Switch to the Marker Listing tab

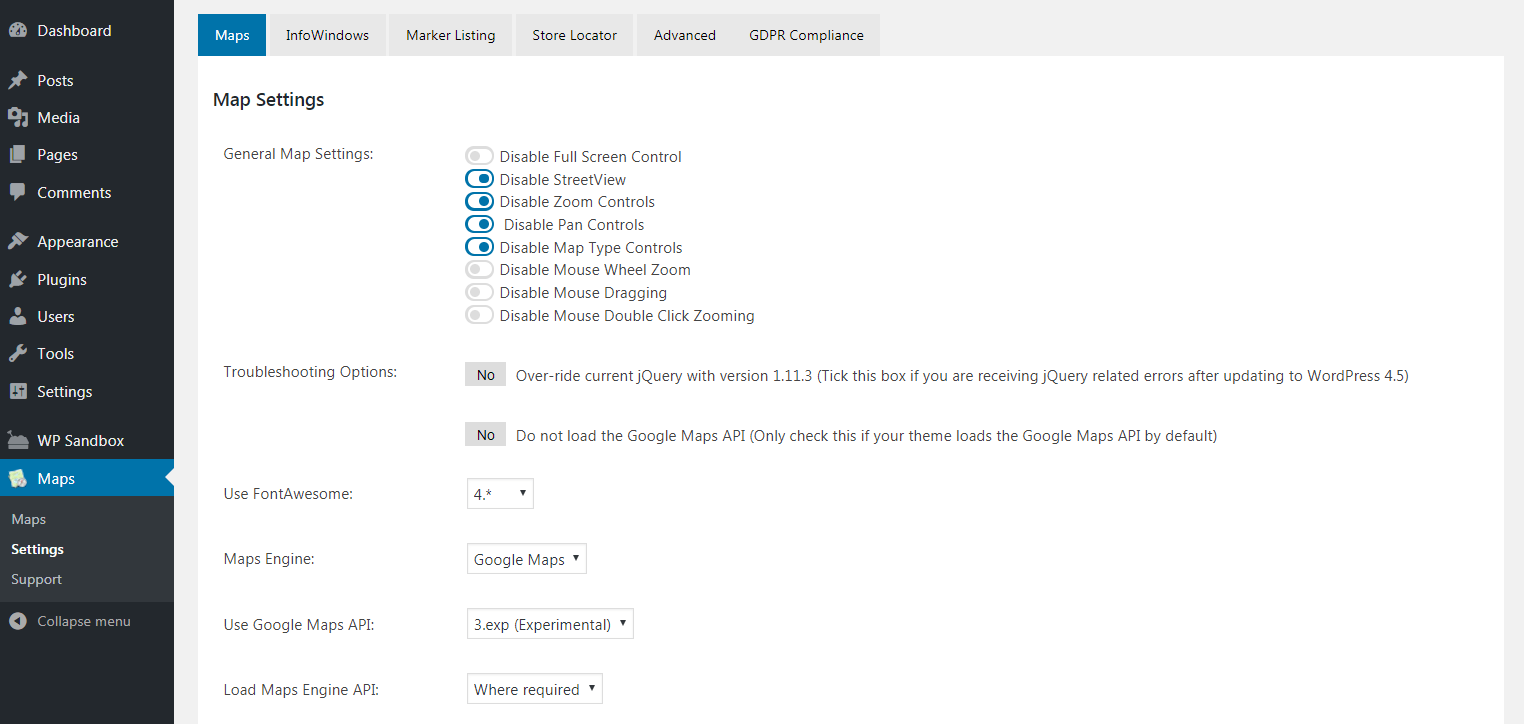[x=450, y=35]
